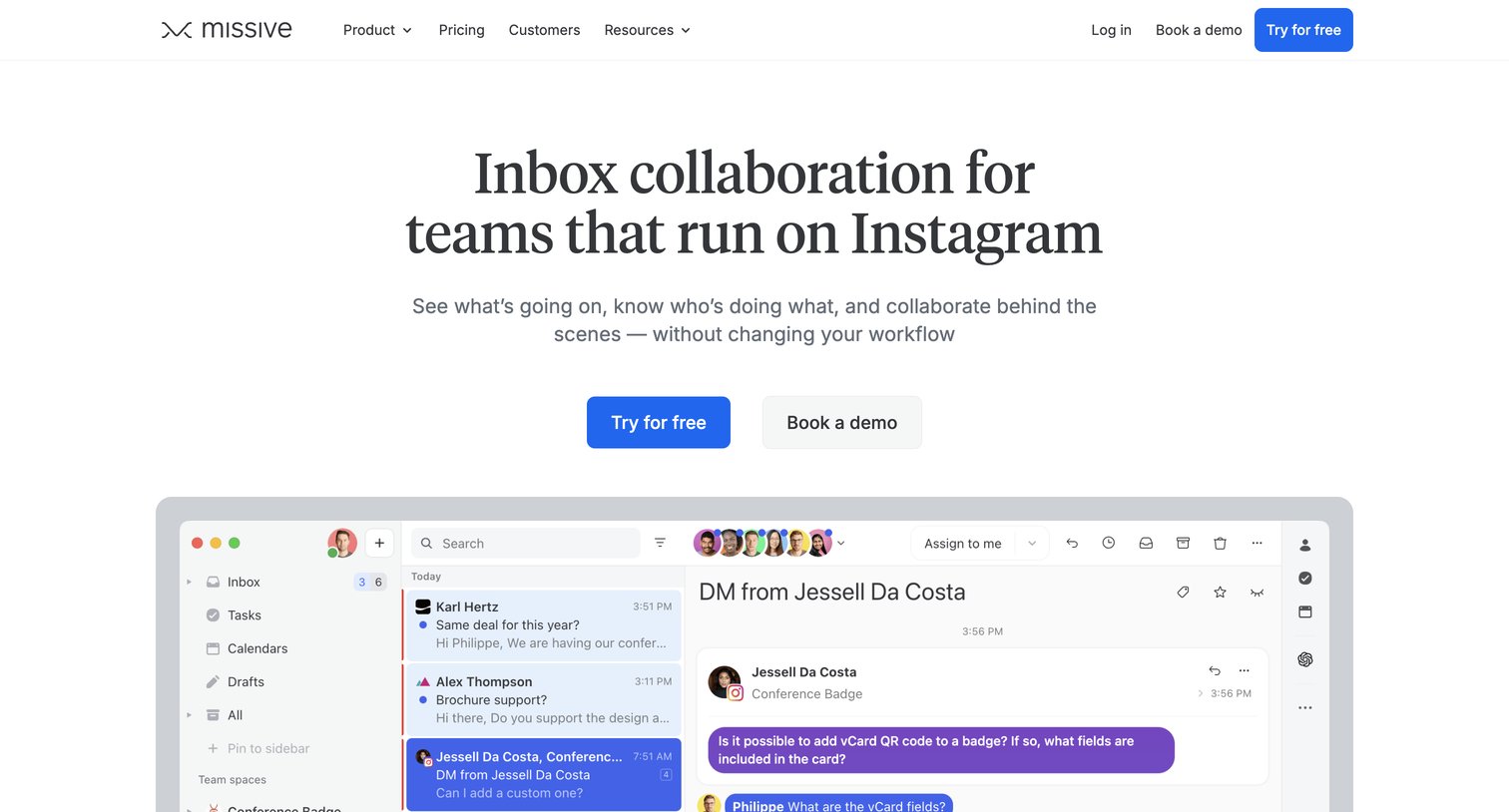Click Assign to me button

point(962,544)
